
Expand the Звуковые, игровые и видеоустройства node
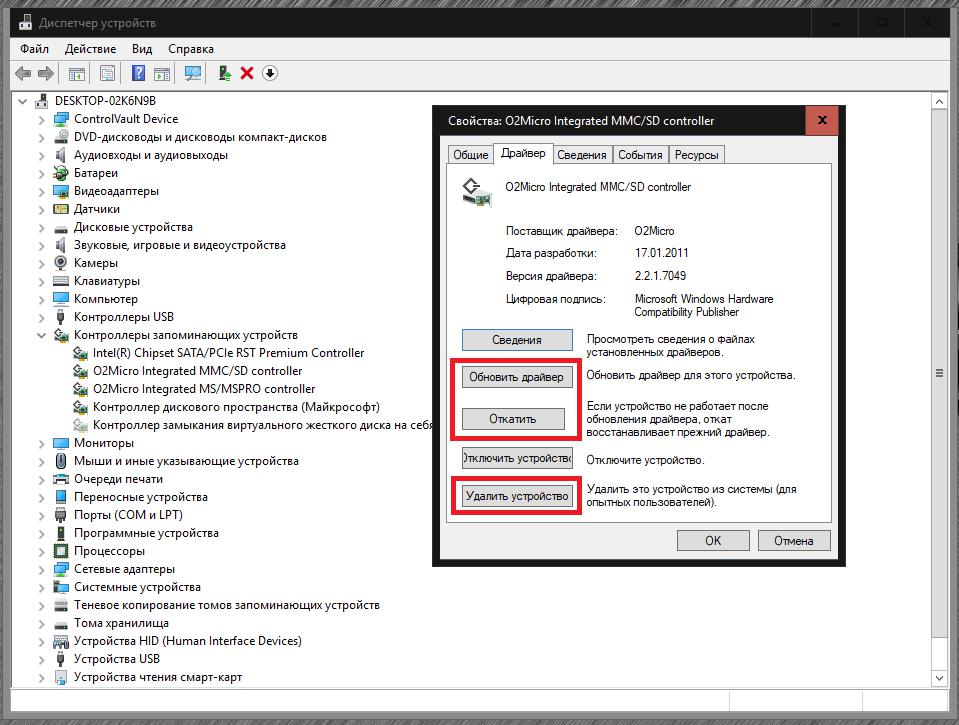point(42,245)
